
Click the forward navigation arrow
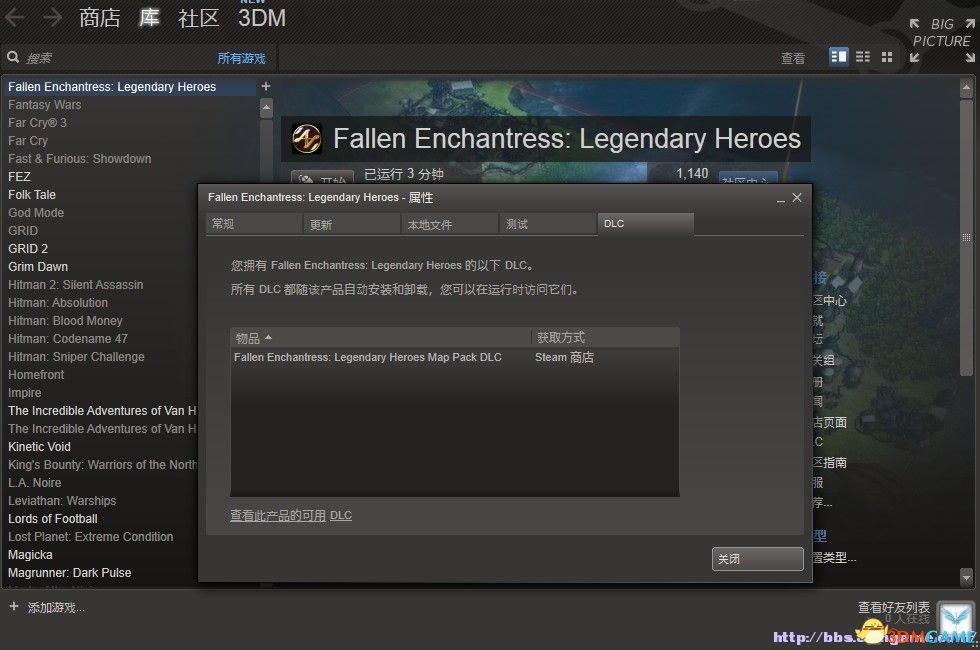click(52, 18)
